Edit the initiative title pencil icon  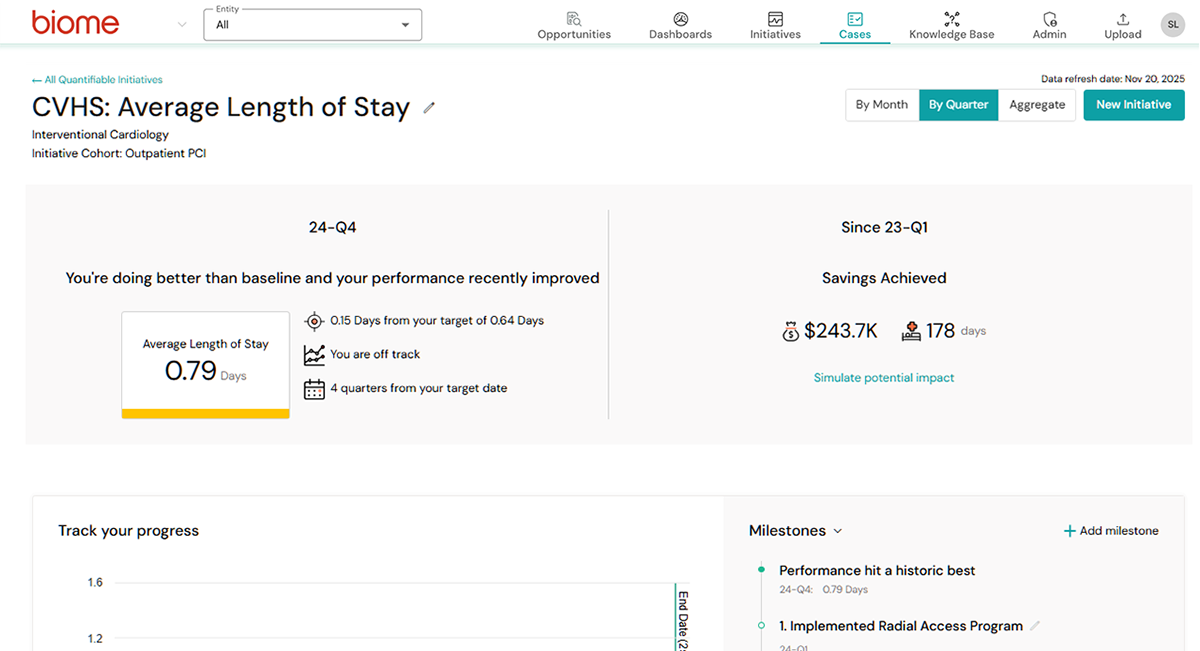(429, 108)
